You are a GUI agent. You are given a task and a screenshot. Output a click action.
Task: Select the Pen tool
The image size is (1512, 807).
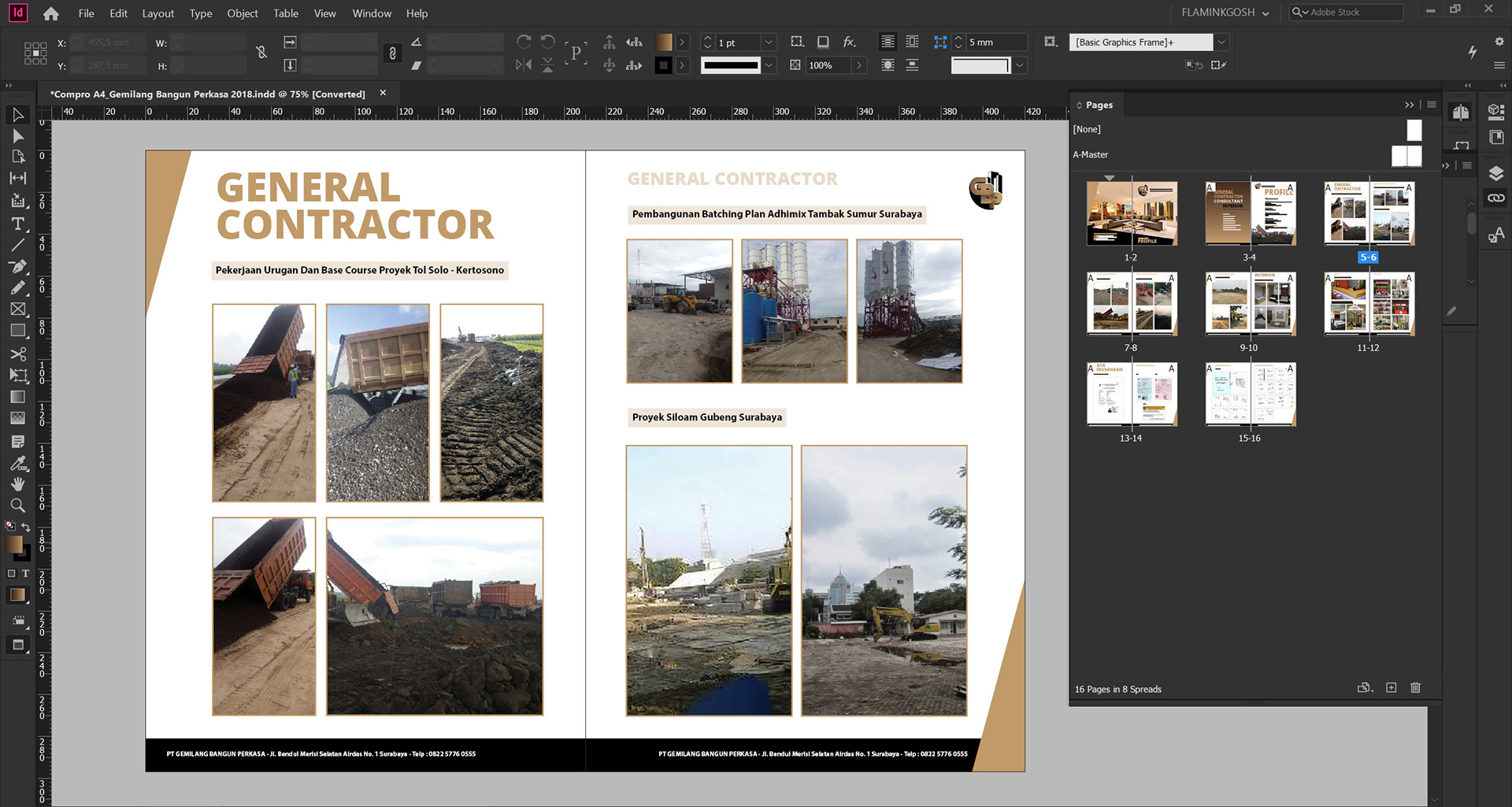tap(17, 267)
